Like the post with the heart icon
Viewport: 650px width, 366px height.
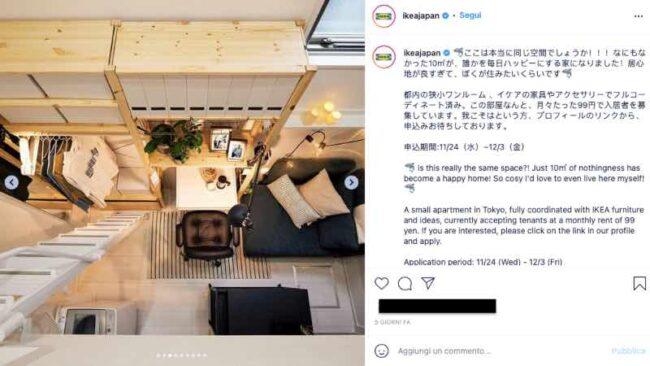381,283
